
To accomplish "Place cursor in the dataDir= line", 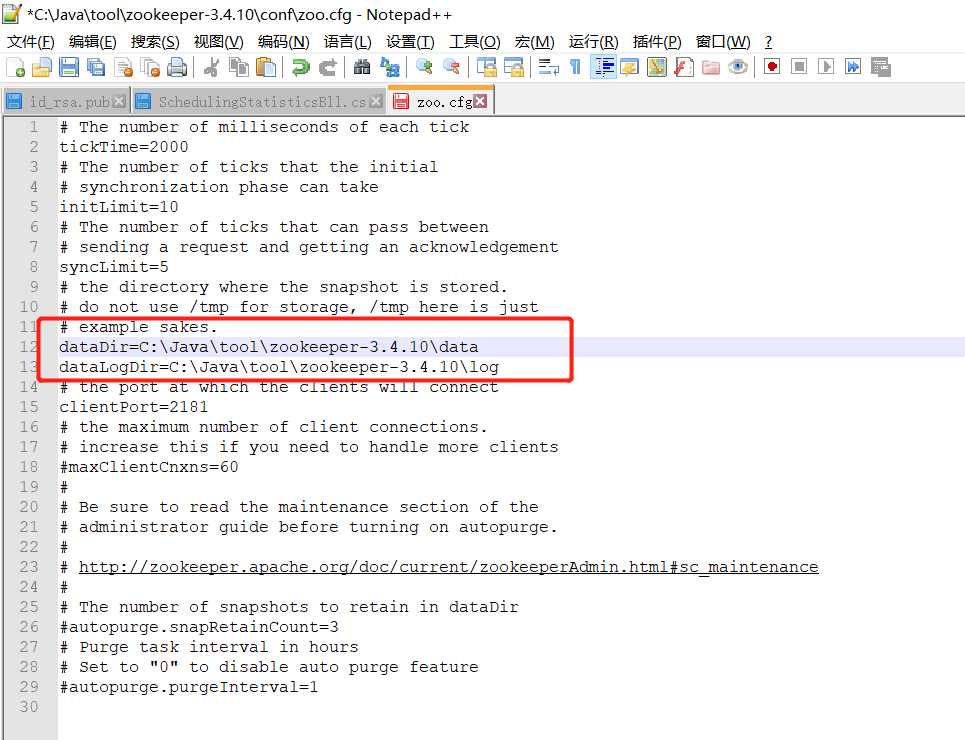I will (269, 347).
